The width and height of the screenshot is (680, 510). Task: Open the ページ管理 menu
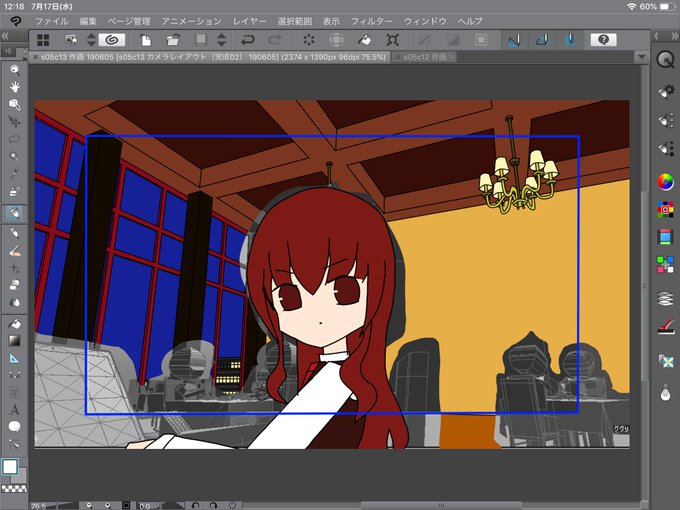click(129, 21)
